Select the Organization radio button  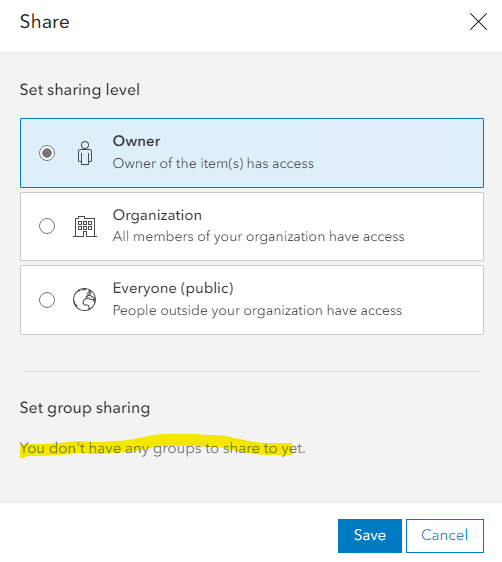click(47, 226)
